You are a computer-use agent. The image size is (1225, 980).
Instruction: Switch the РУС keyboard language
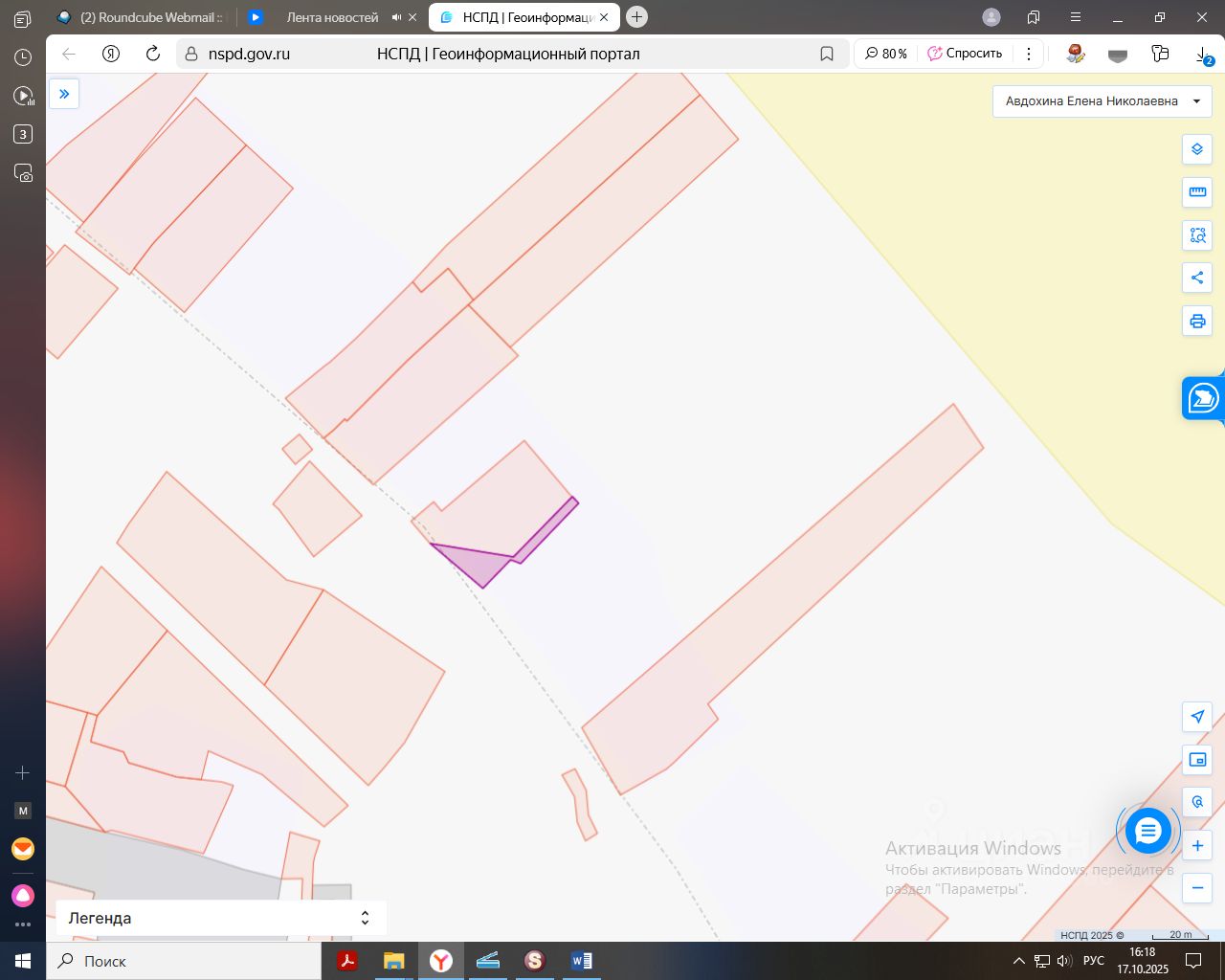click(1094, 961)
